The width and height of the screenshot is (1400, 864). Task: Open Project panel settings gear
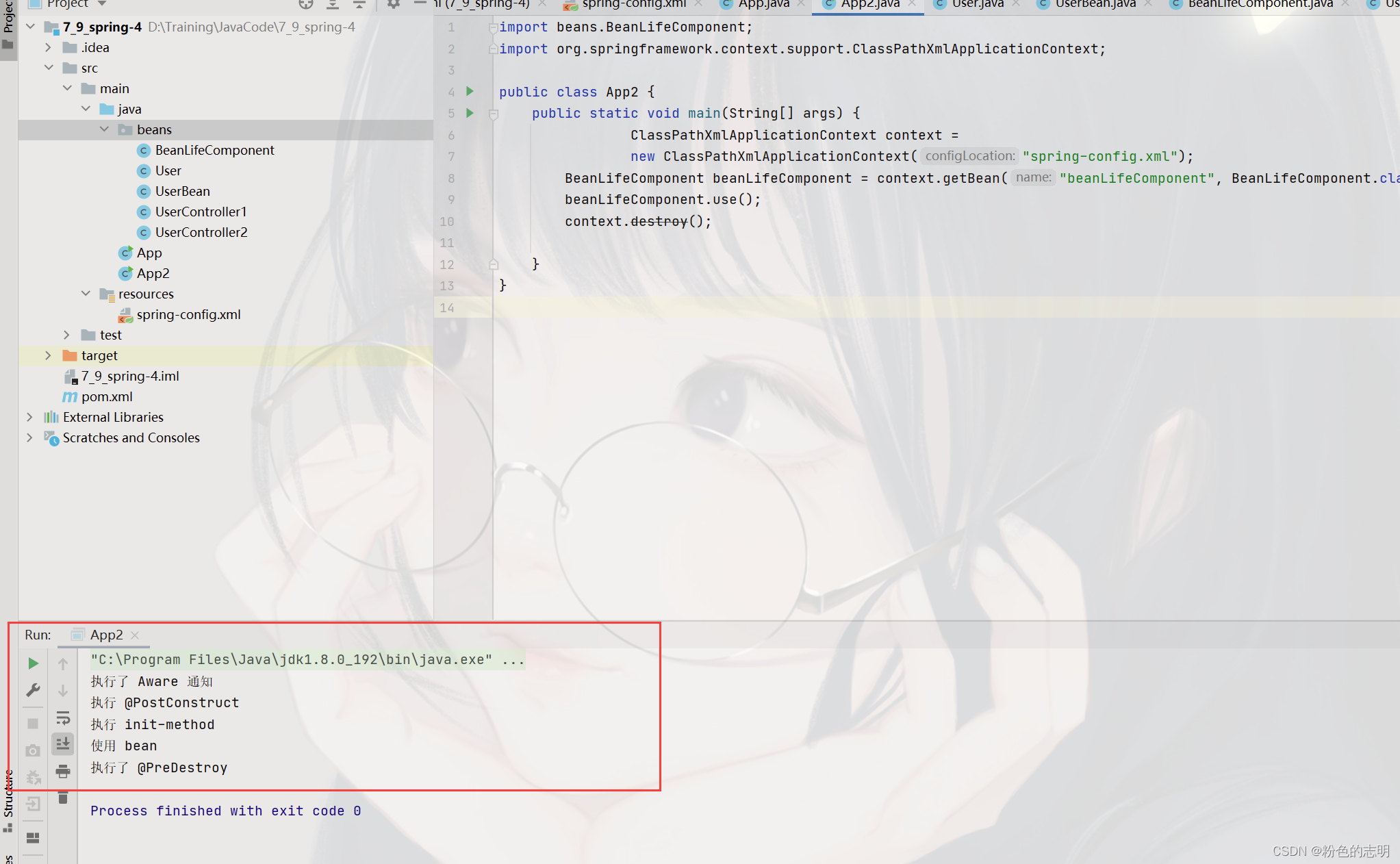pyautogui.click(x=393, y=4)
